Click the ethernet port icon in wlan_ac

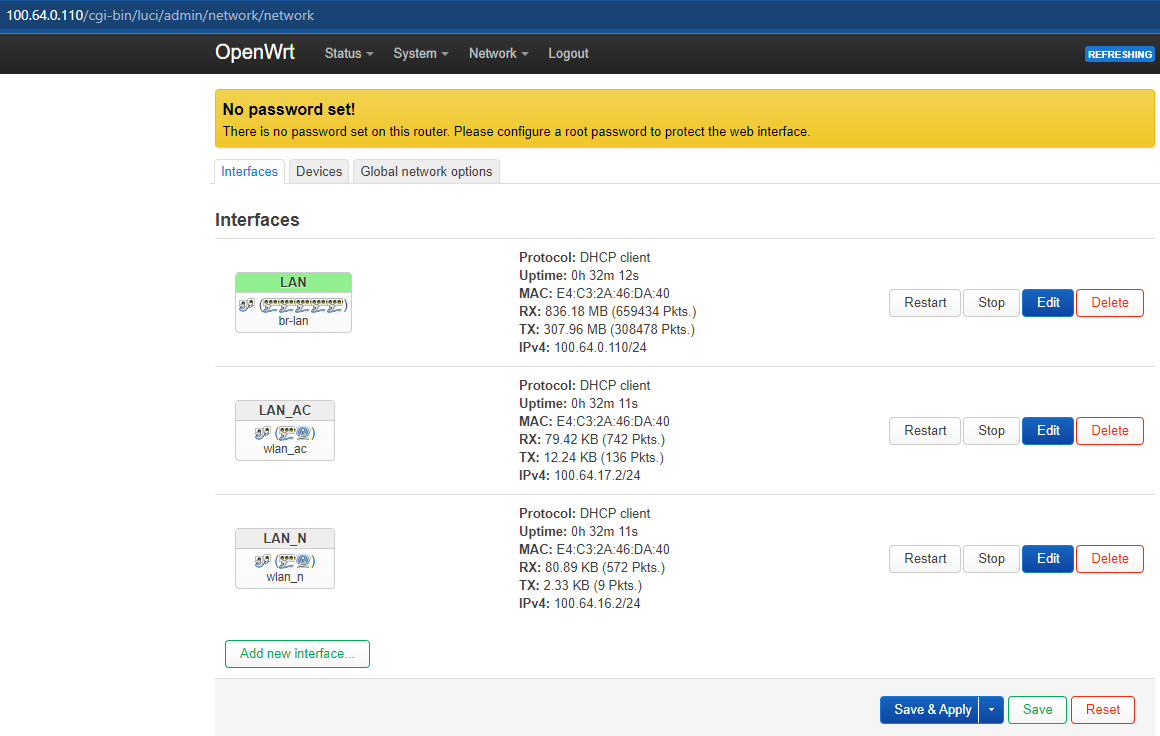pos(286,433)
